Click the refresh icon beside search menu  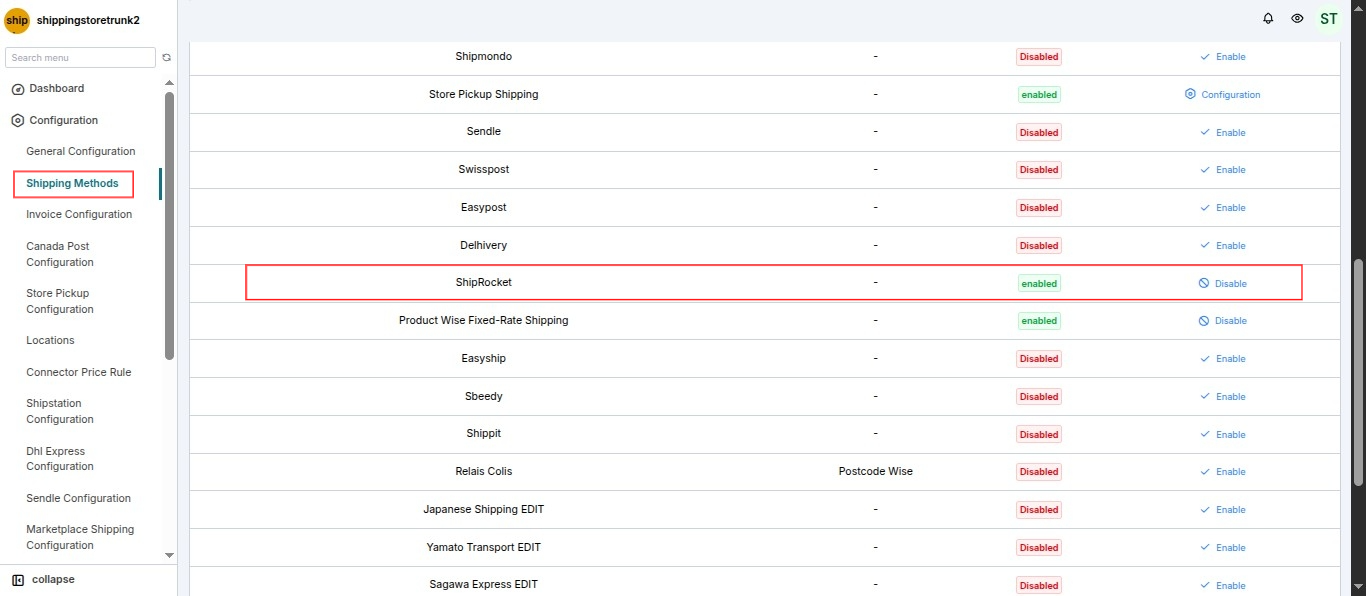[167, 58]
